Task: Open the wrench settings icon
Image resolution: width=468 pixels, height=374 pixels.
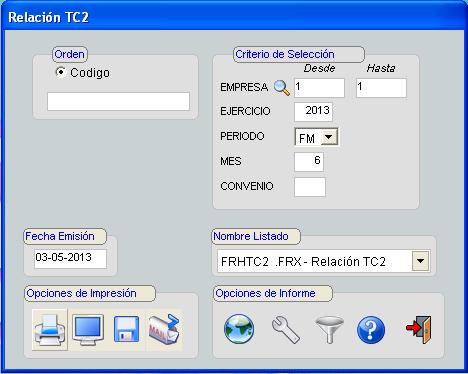Action: click(286, 330)
